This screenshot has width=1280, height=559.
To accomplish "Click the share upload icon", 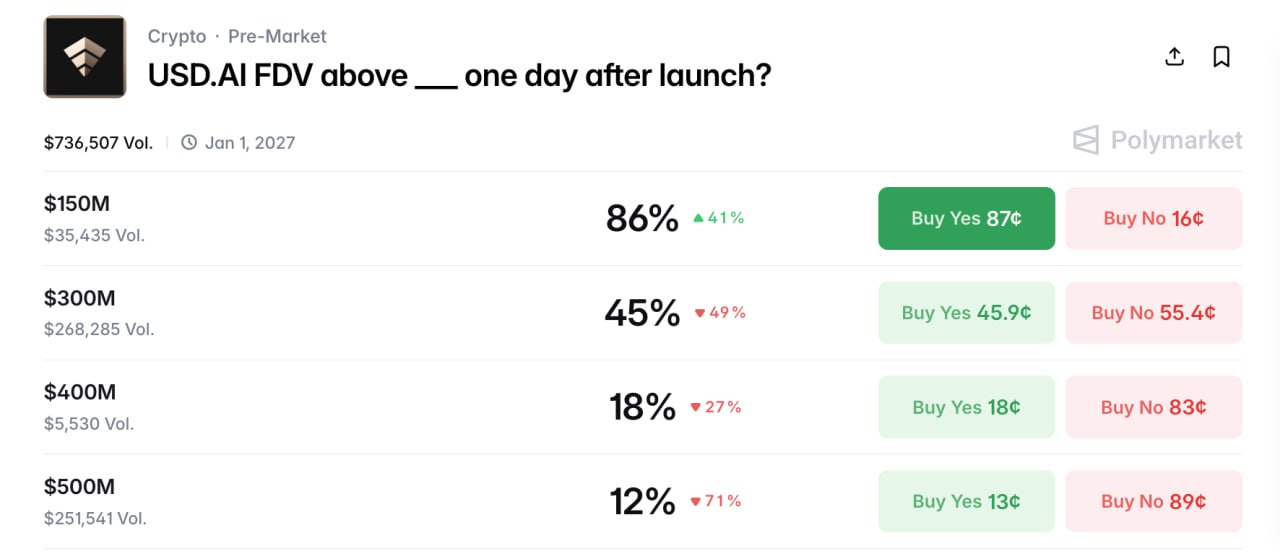I will [x=1175, y=56].
